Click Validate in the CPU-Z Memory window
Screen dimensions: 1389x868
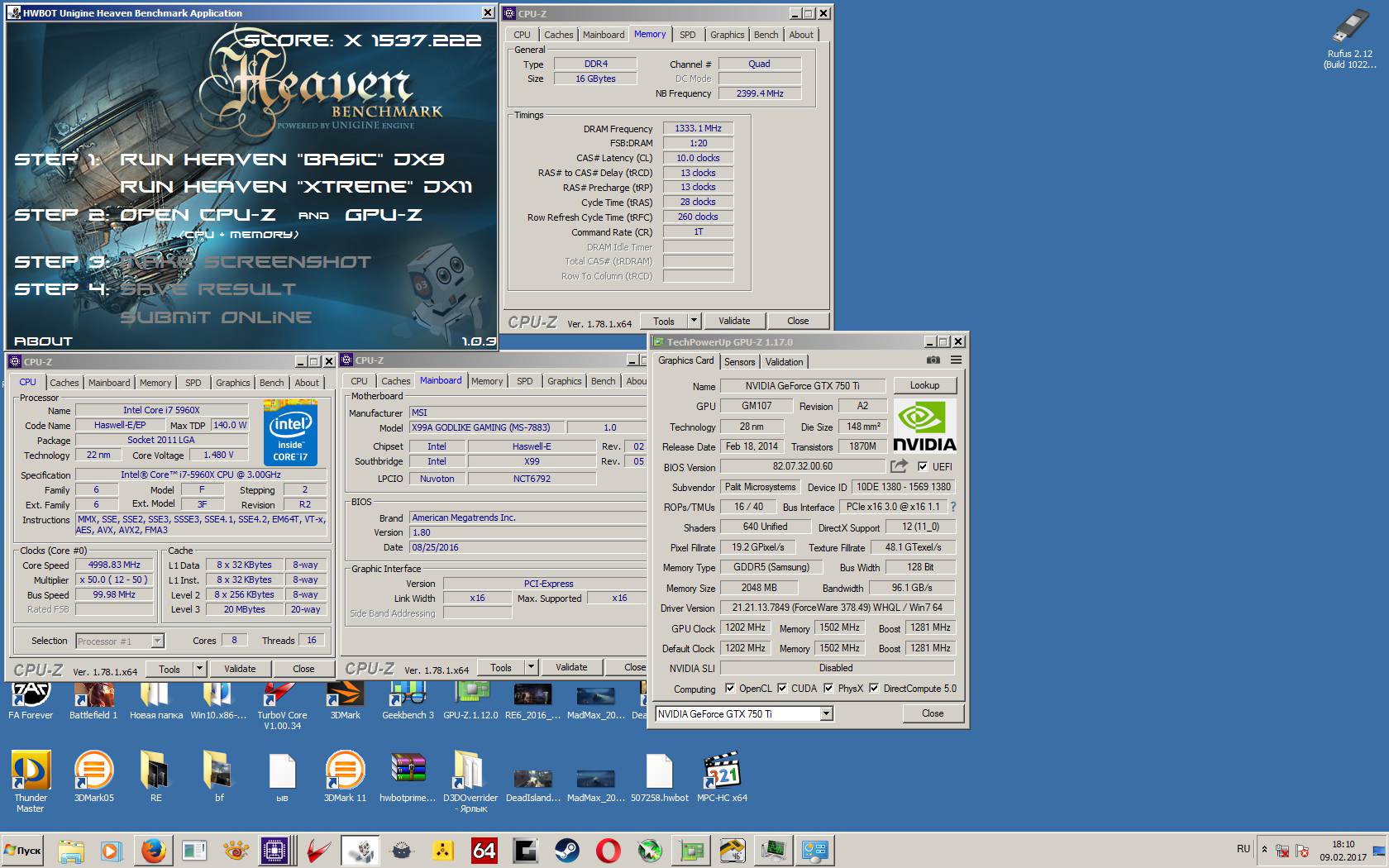coord(734,321)
